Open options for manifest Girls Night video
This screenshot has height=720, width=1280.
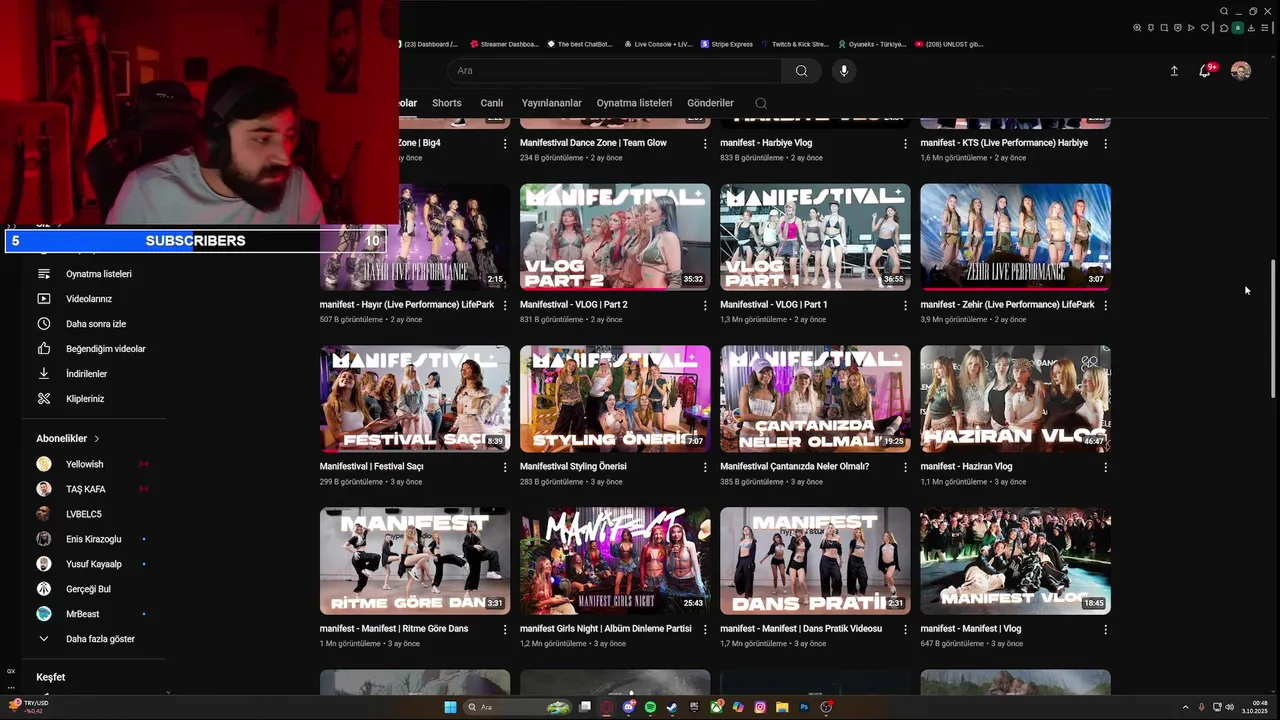click(x=705, y=629)
